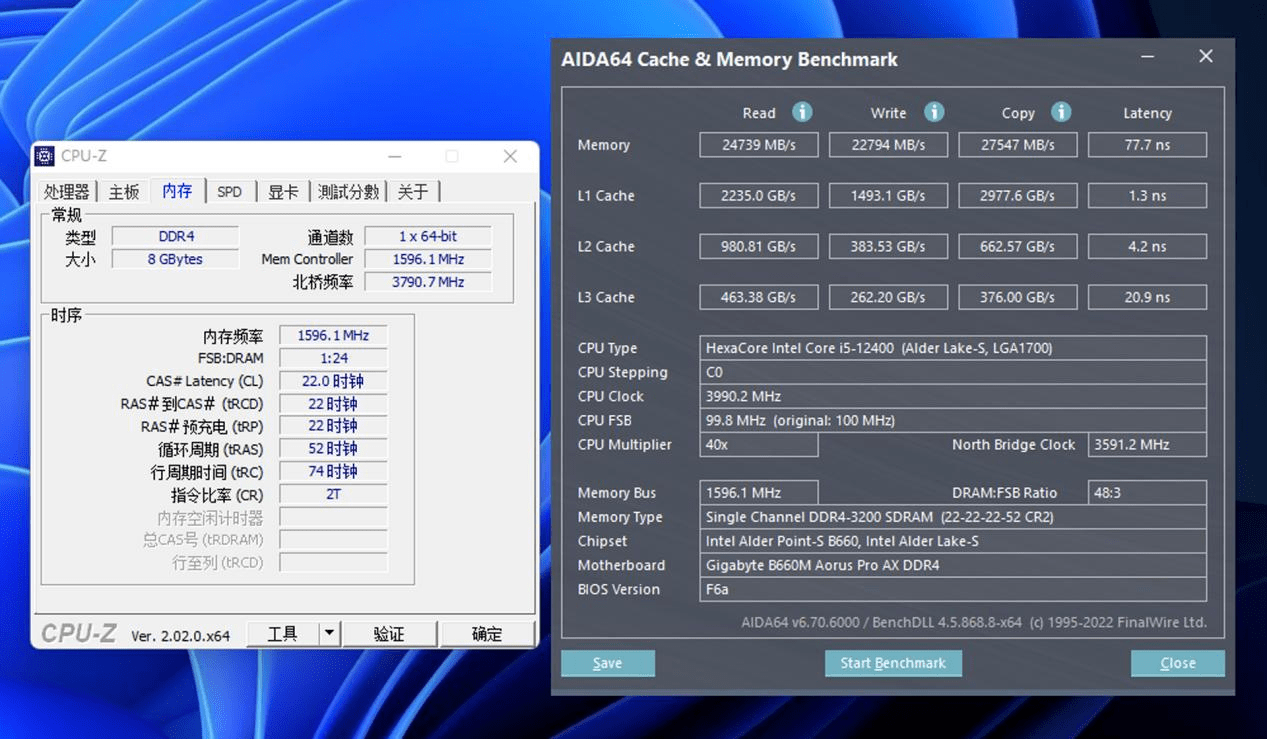Switch to the 主板 tab
1267x739 pixels.
coord(124,192)
